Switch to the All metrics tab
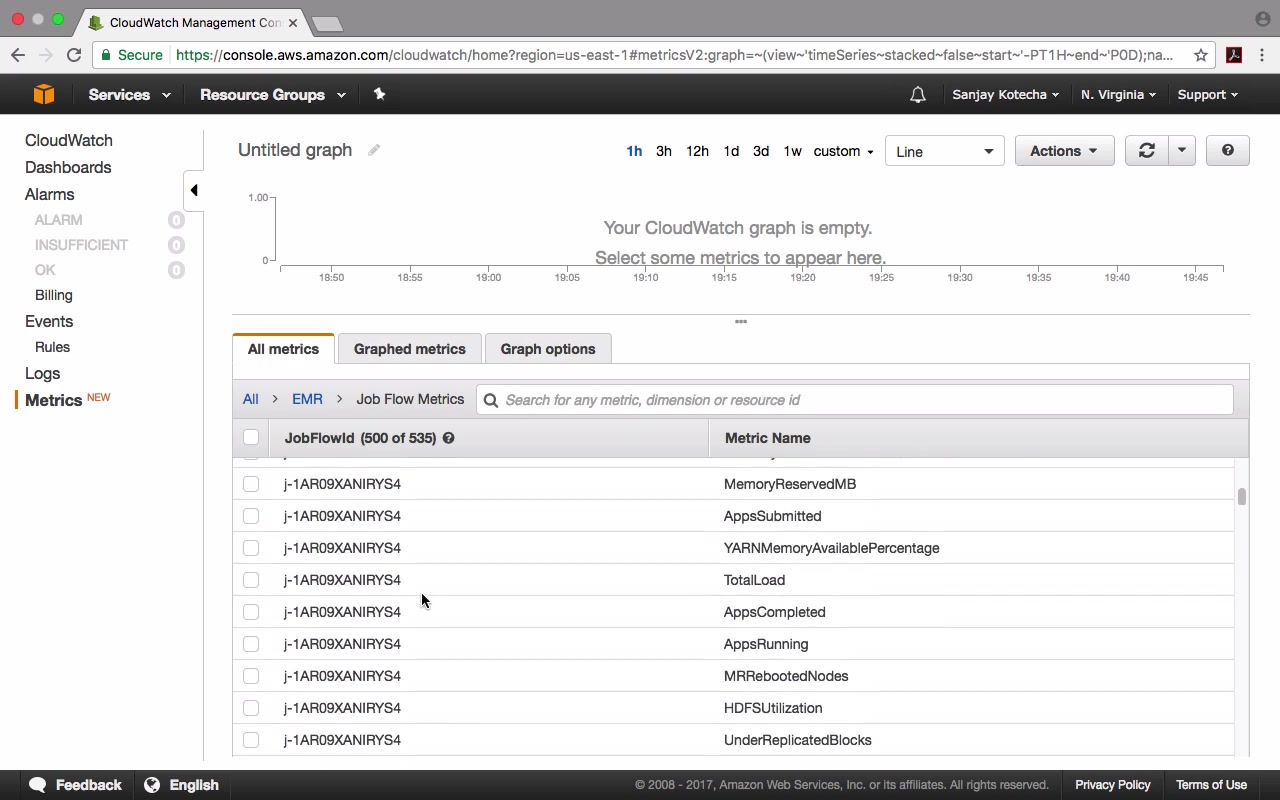Screen dimensions: 1280x800 (283, 349)
